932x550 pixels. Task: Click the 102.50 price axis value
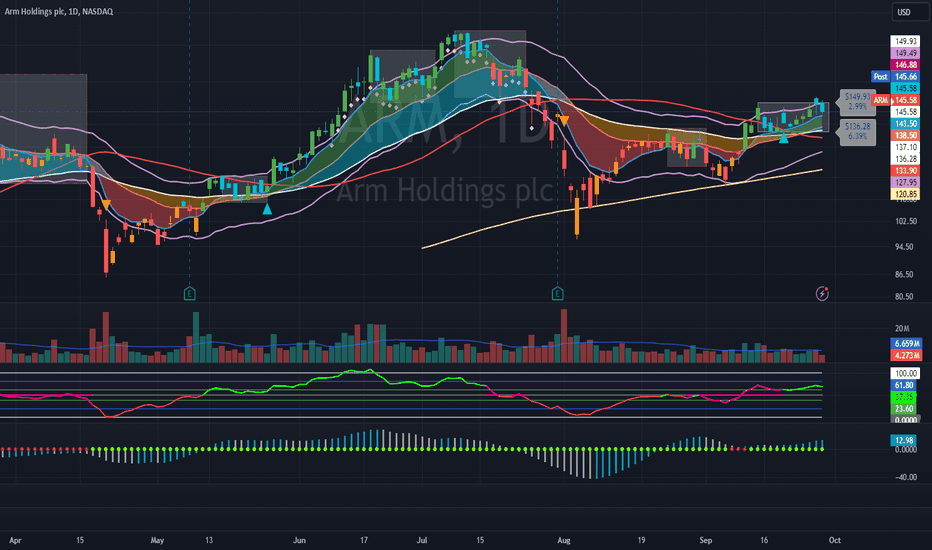tap(905, 221)
